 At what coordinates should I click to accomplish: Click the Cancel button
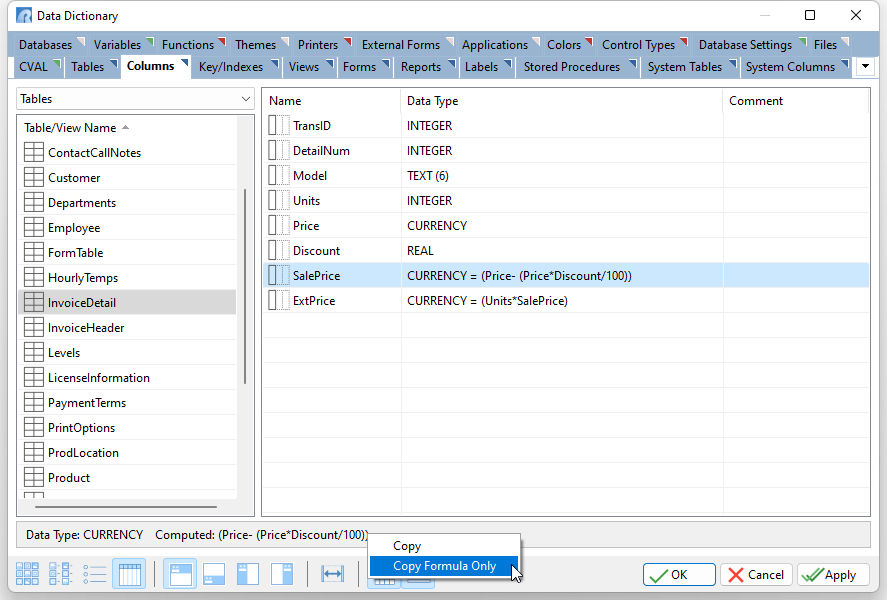756,575
